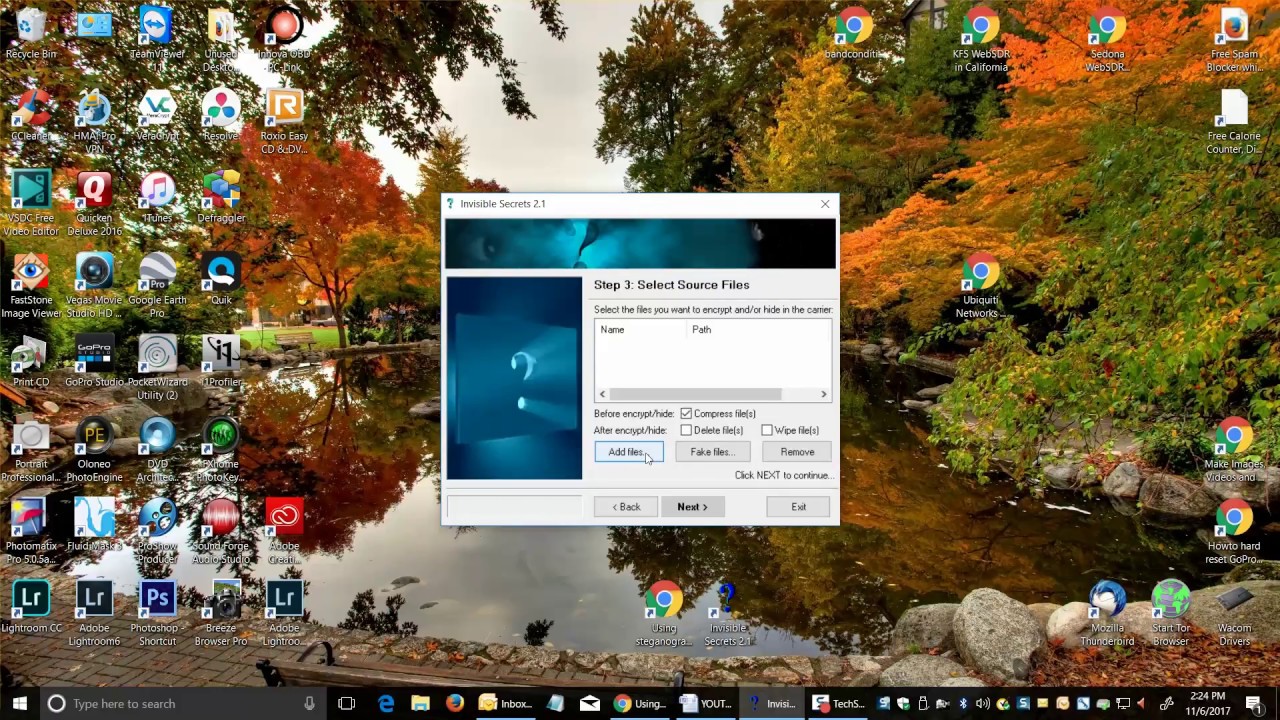Open DaVinci Resolve desktop shortcut
Image resolution: width=1280 pixels, height=720 pixels.
(221, 116)
